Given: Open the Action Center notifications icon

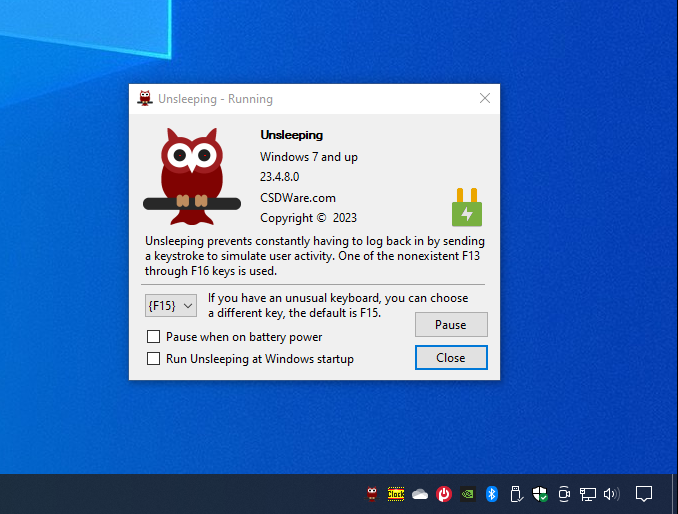Looking at the screenshot, I should pyautogui.click(x=643, y=494).
